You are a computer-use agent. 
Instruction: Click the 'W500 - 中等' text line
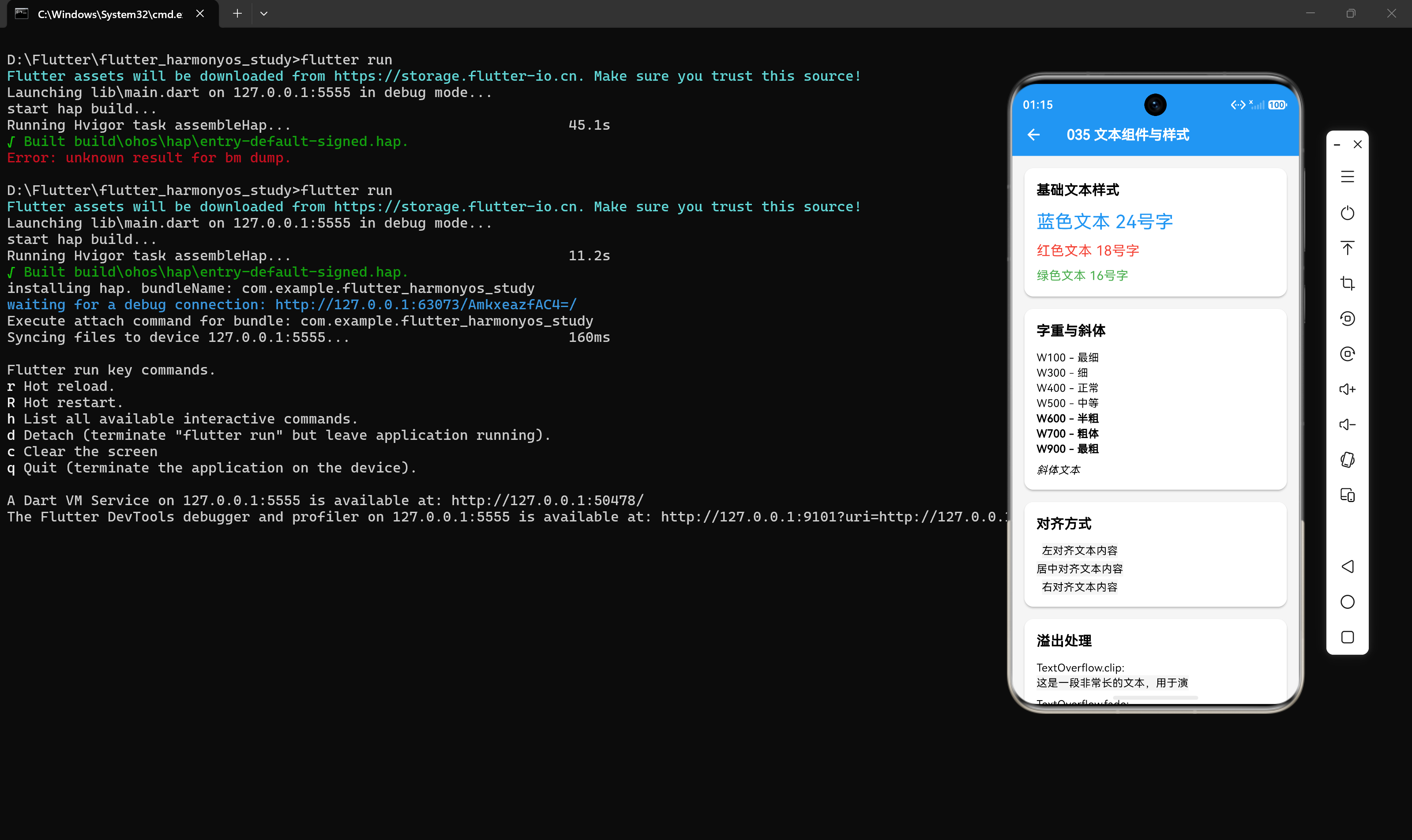pyautogui.click(x=1067, y=404)
